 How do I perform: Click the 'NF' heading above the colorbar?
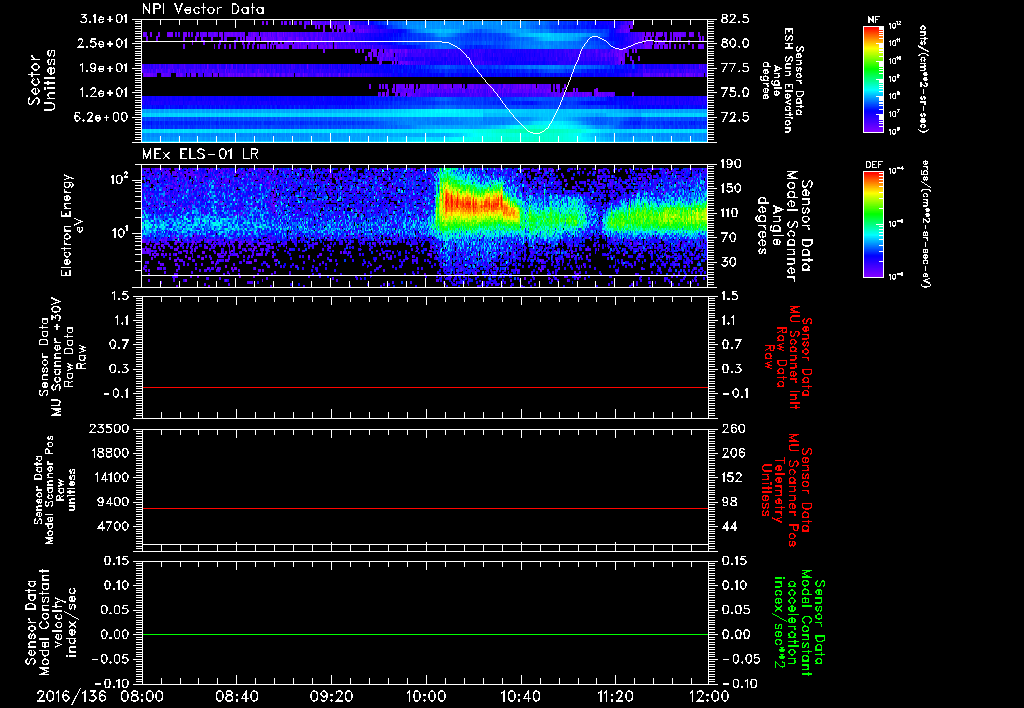[x=873, y=20]
